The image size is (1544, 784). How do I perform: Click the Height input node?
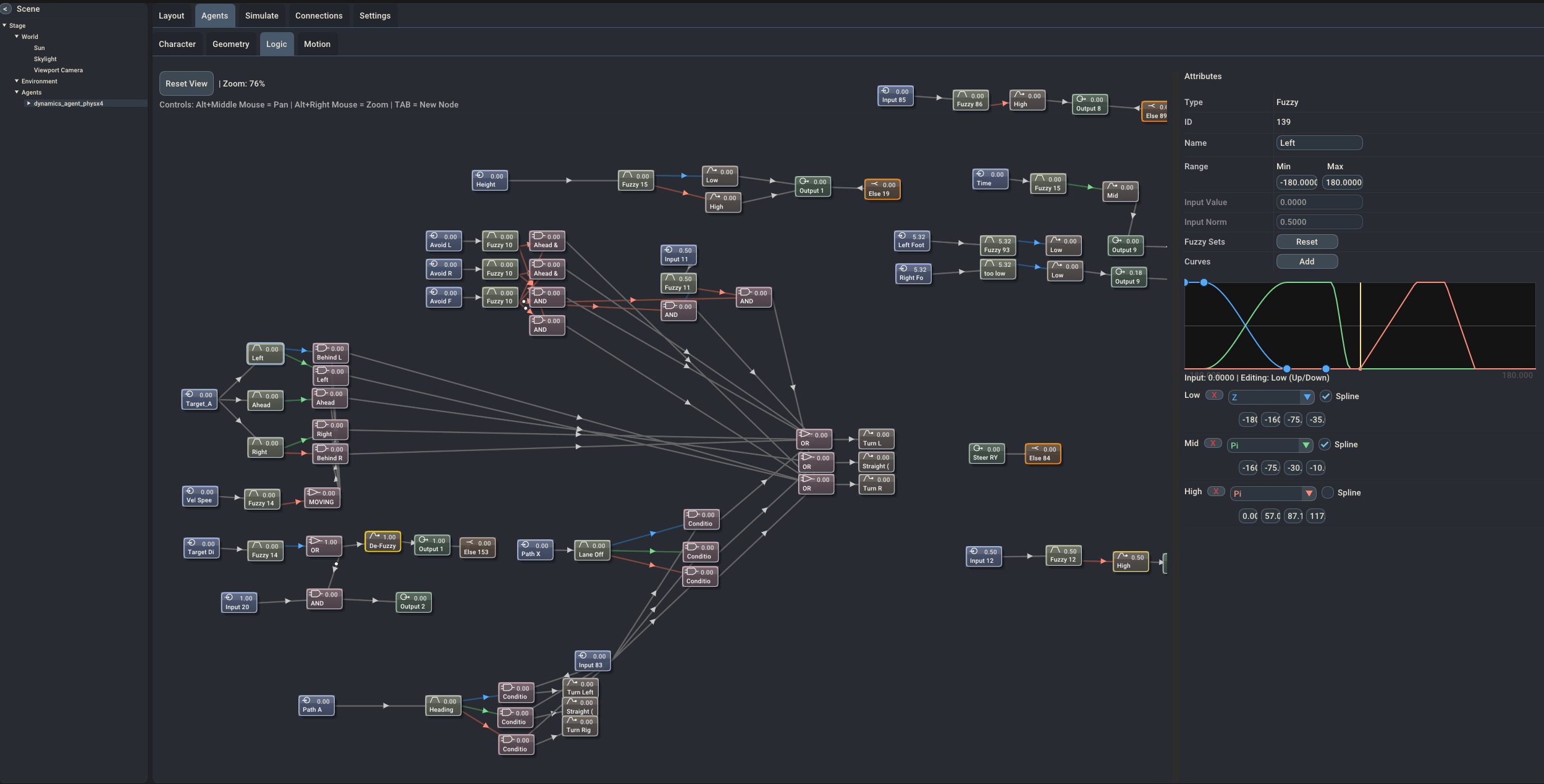[x=489, y=180]
